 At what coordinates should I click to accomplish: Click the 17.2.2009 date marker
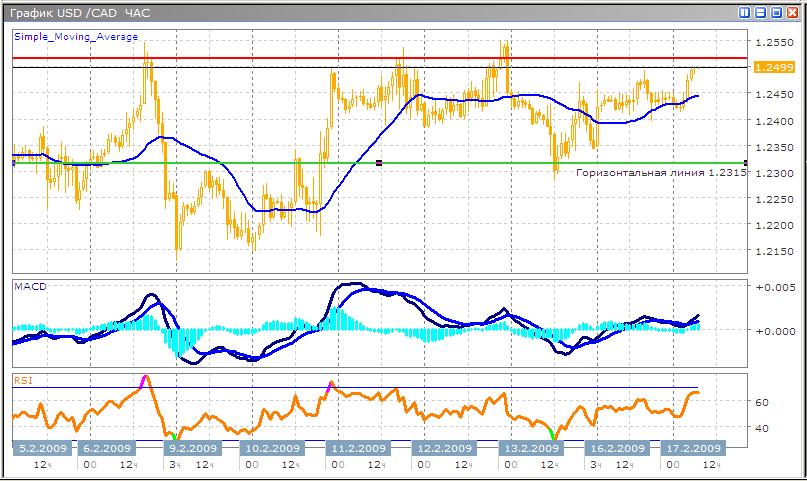point(693,448)
